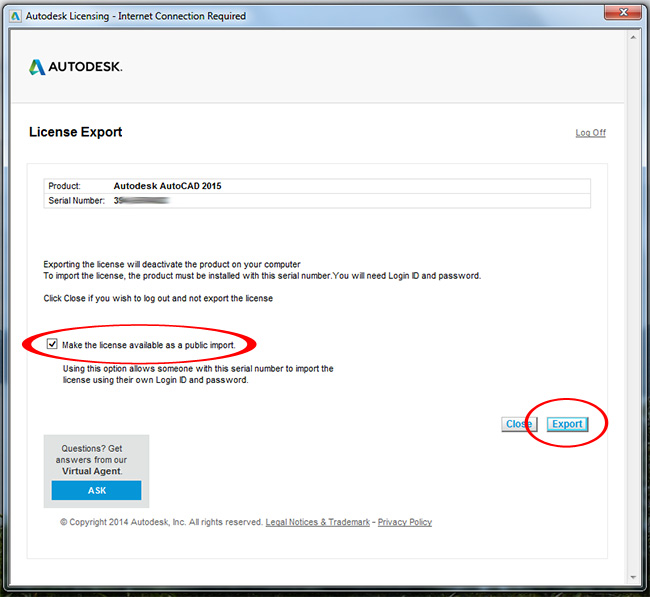This screenshot has height=597, width=650.
Task: Click the copyright 2014 Autodesk text
Action: point(161,522)
